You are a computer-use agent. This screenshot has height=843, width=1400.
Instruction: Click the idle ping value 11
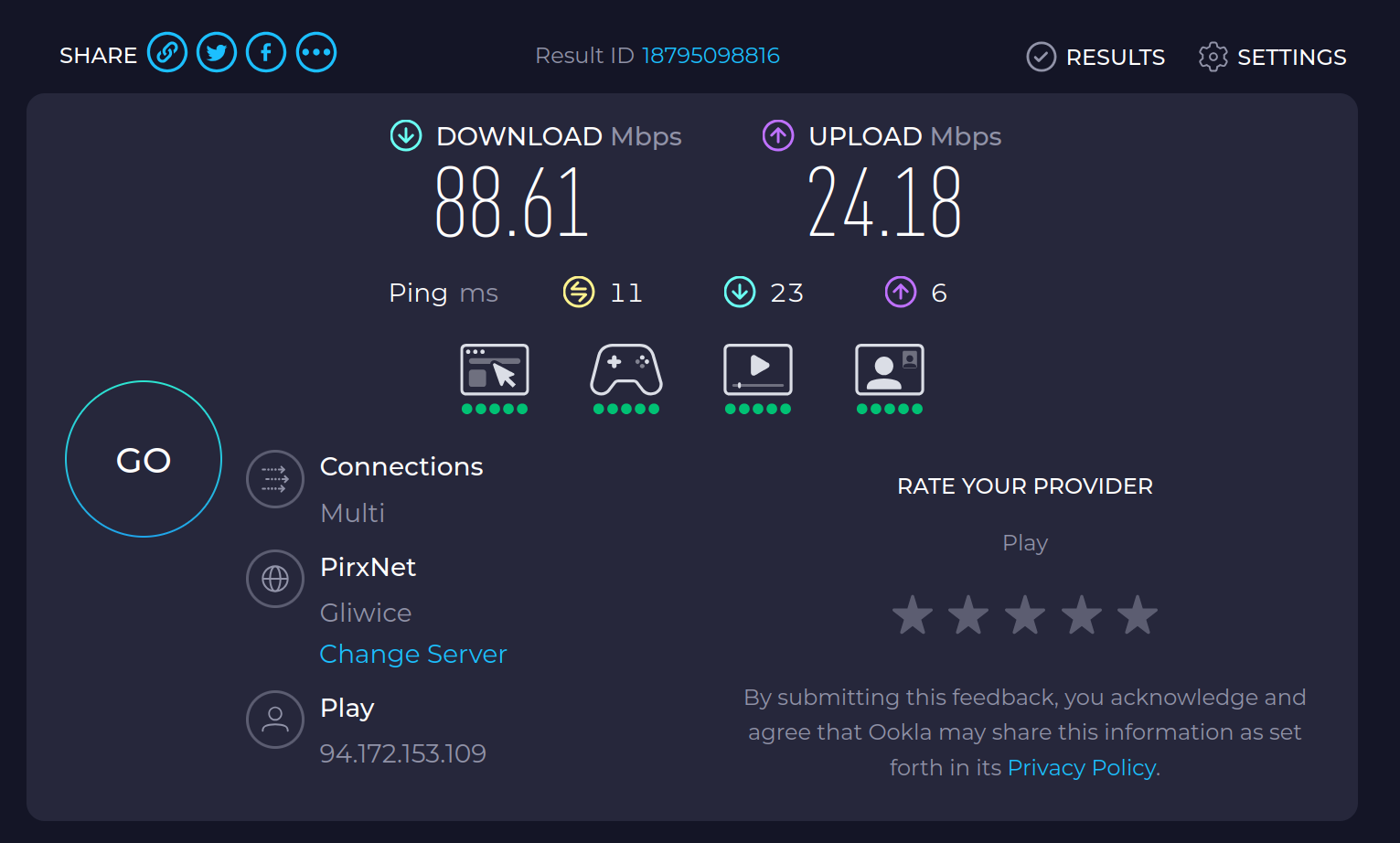click(x=626, y=293)
